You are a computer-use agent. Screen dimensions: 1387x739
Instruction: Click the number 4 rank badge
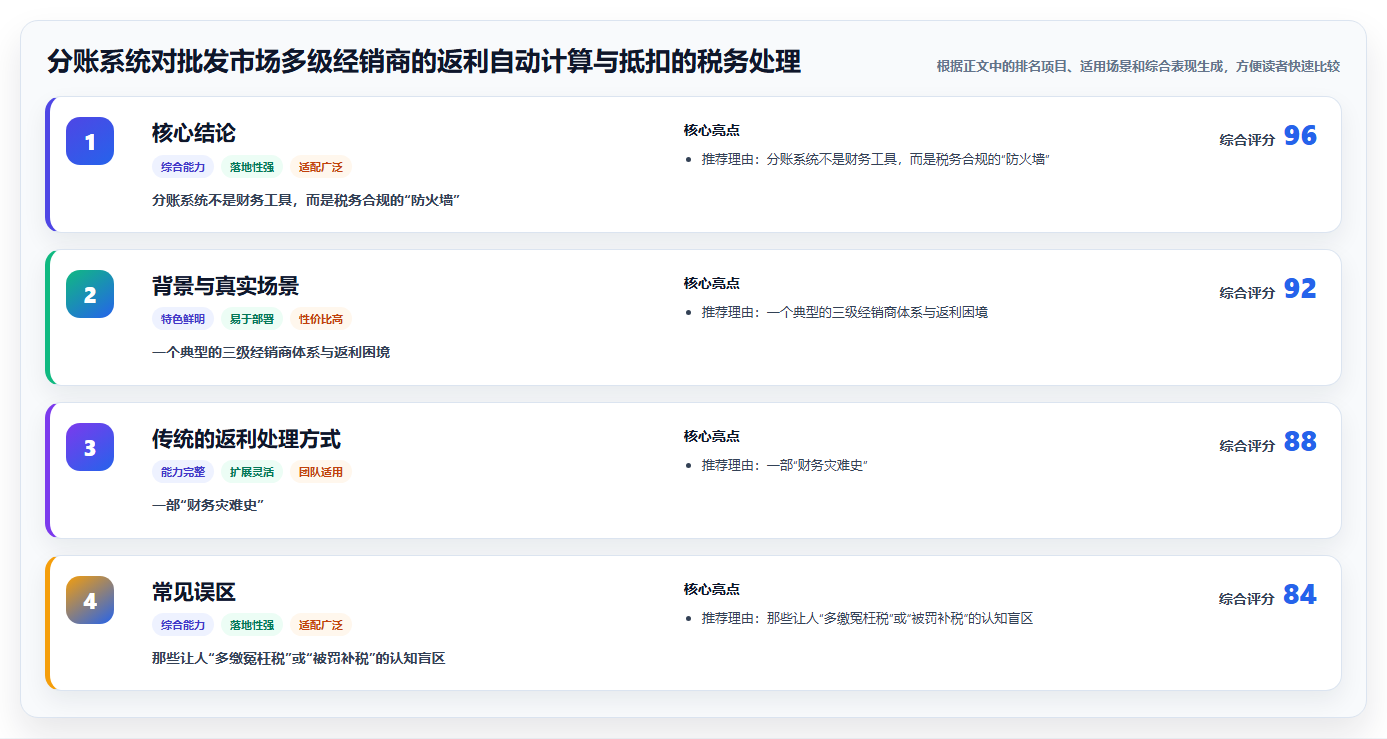(90, 600)
